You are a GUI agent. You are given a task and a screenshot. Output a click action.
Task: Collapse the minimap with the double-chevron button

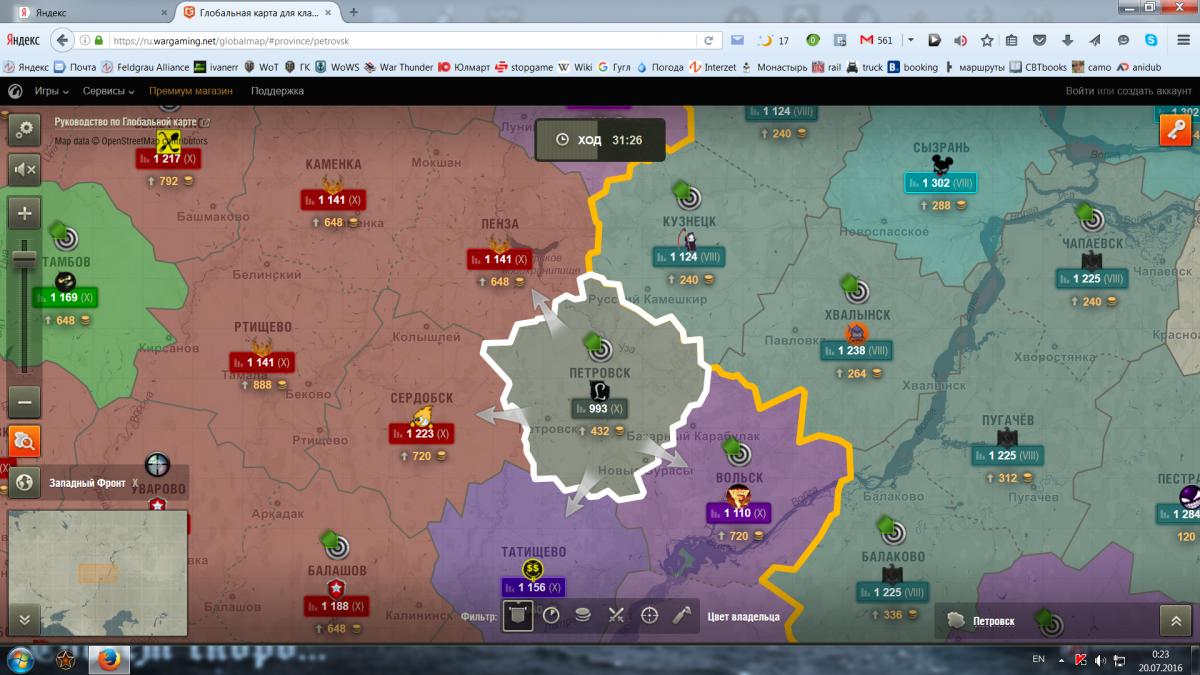coord(25,619)
